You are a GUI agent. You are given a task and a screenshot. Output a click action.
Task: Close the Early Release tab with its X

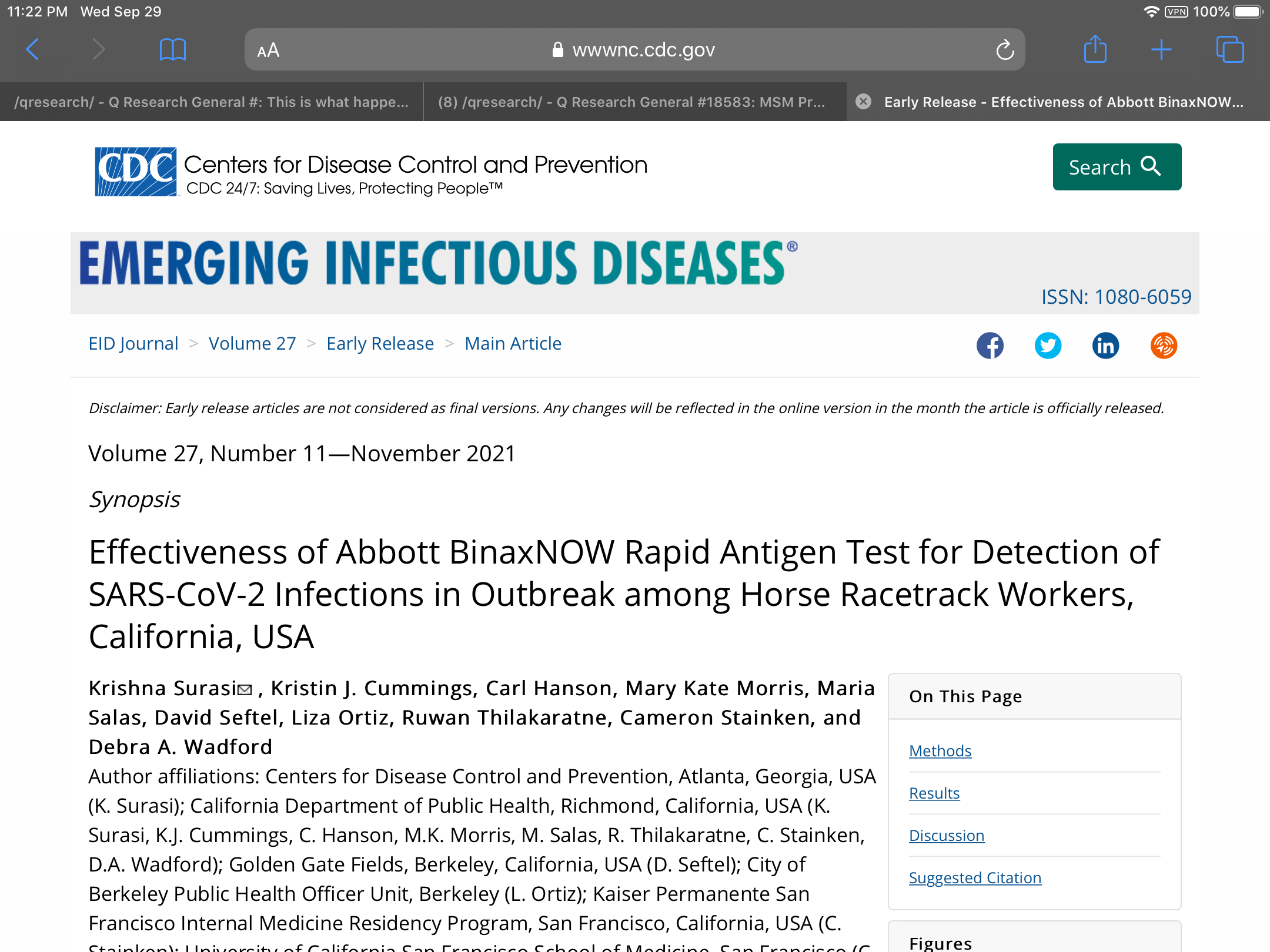click(863, 102)
